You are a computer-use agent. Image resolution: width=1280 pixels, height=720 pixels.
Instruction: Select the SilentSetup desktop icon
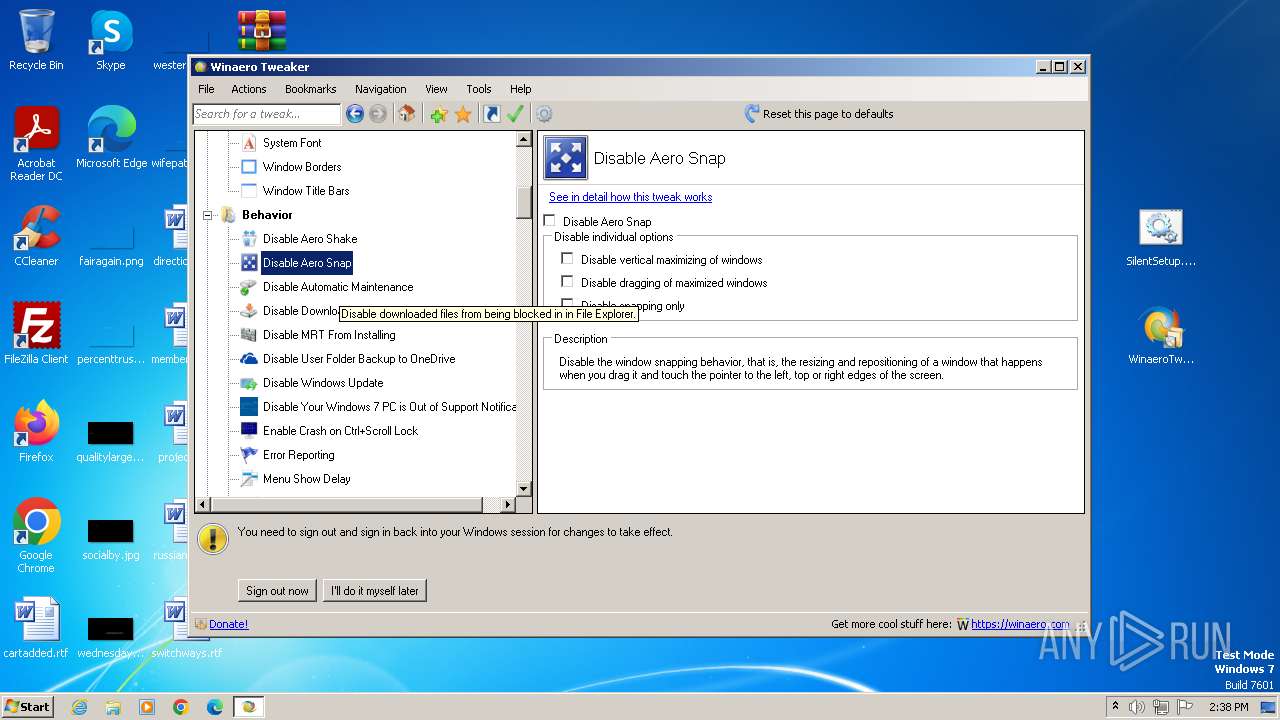pos(1161,238)
